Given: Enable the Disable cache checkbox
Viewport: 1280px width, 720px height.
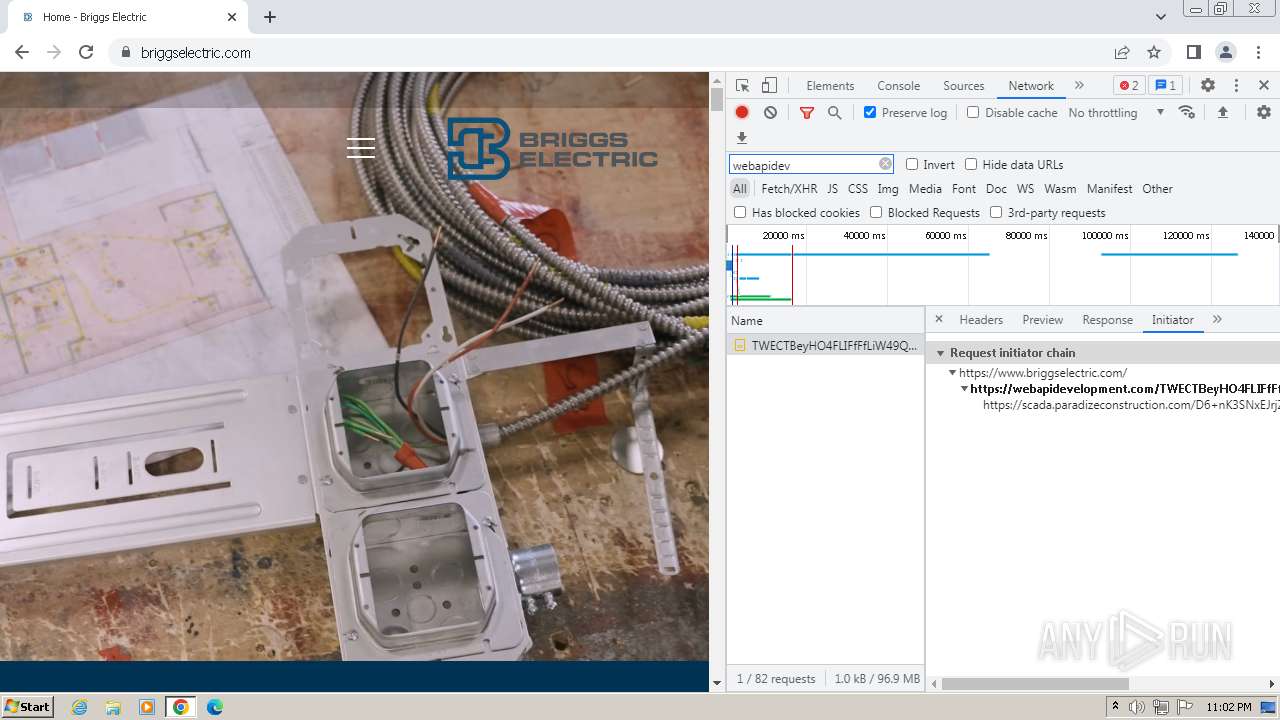Looking at the screenshot, I should pyautogui.click(x=973, y=112).
